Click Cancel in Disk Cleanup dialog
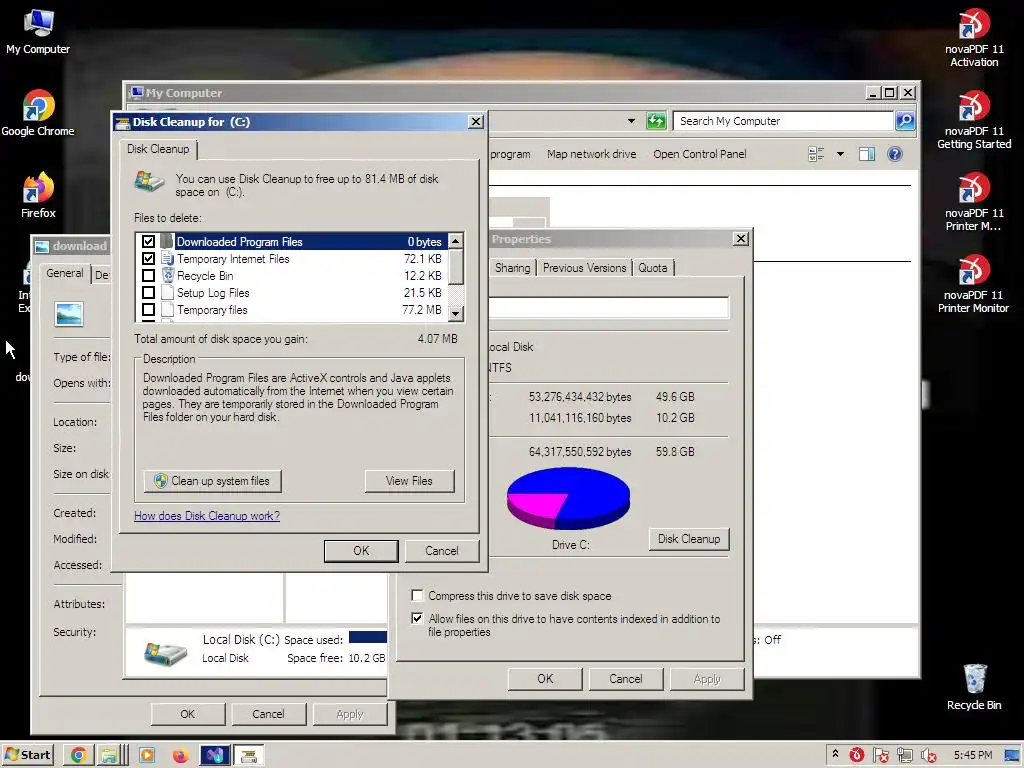 (442, 551)
